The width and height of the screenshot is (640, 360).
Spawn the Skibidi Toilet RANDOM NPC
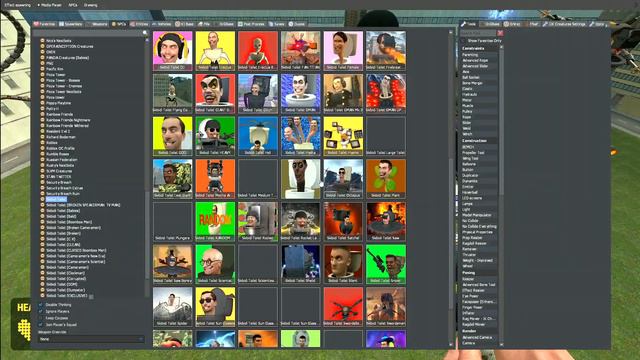(215, 222)
